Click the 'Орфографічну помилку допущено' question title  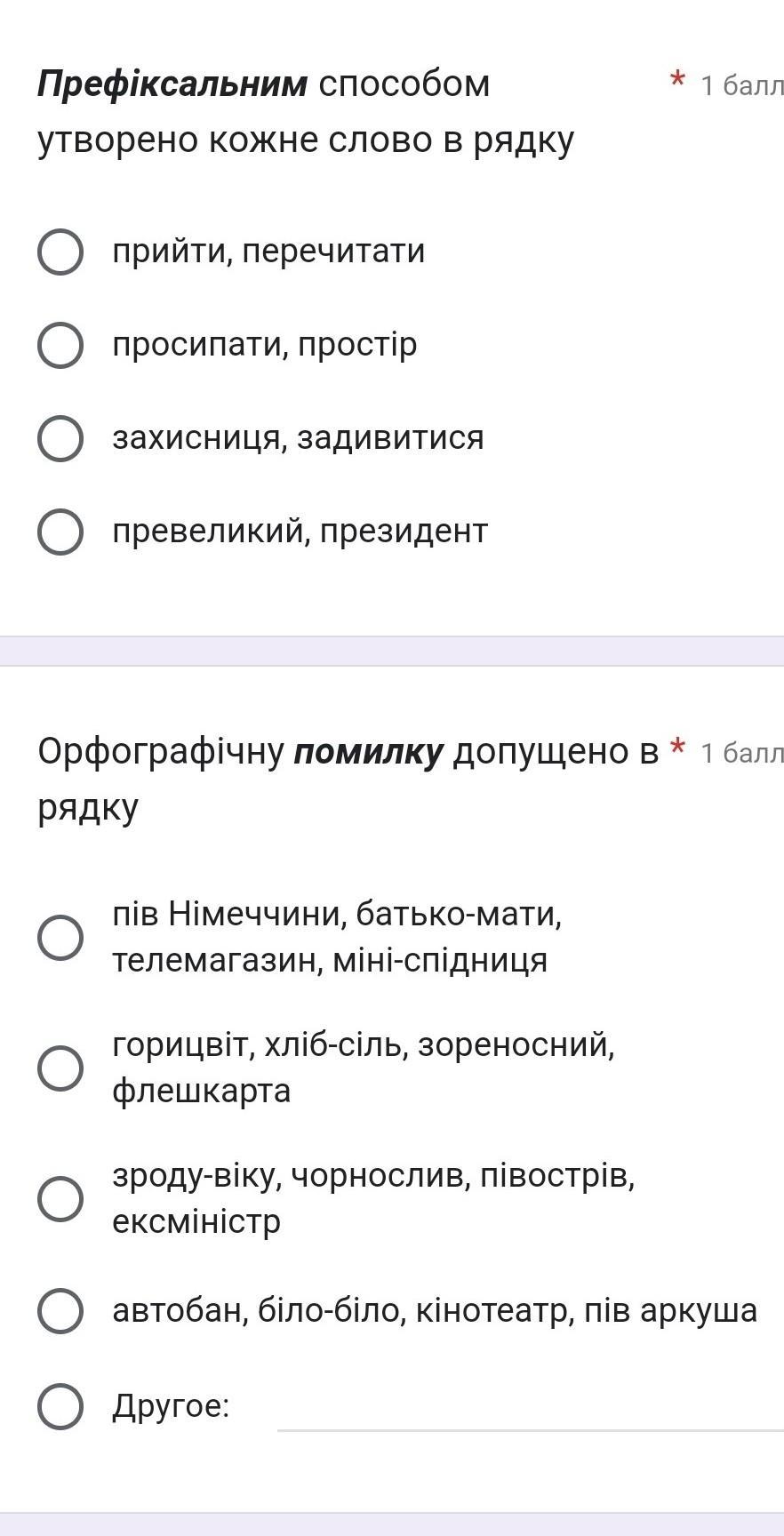pyautogui.click(x=347, y=779)
